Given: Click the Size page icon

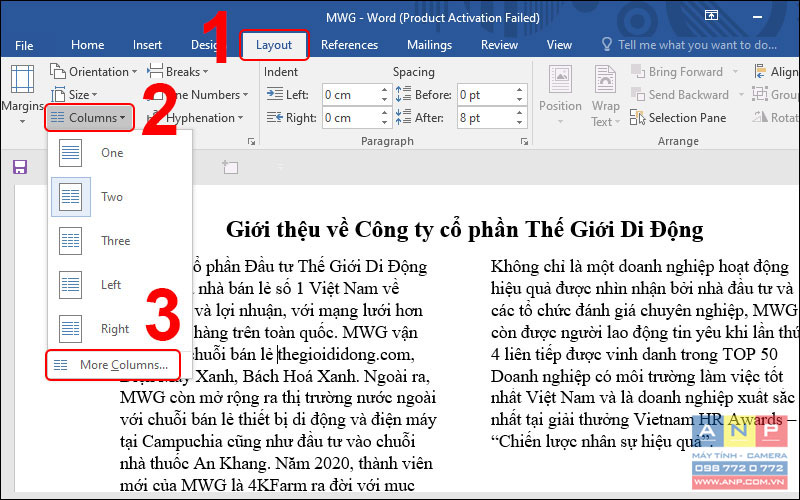Looking at the screenshot, I should point(58,94).
